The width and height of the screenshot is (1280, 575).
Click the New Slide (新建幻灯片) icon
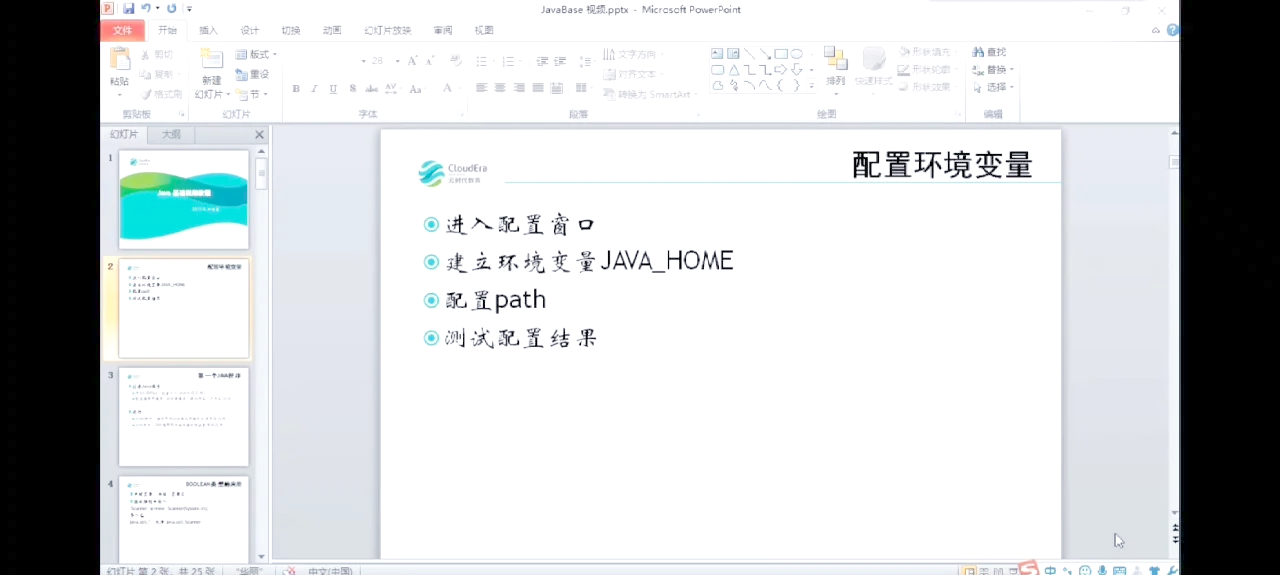pyautogui.click(x=211, y=62)
